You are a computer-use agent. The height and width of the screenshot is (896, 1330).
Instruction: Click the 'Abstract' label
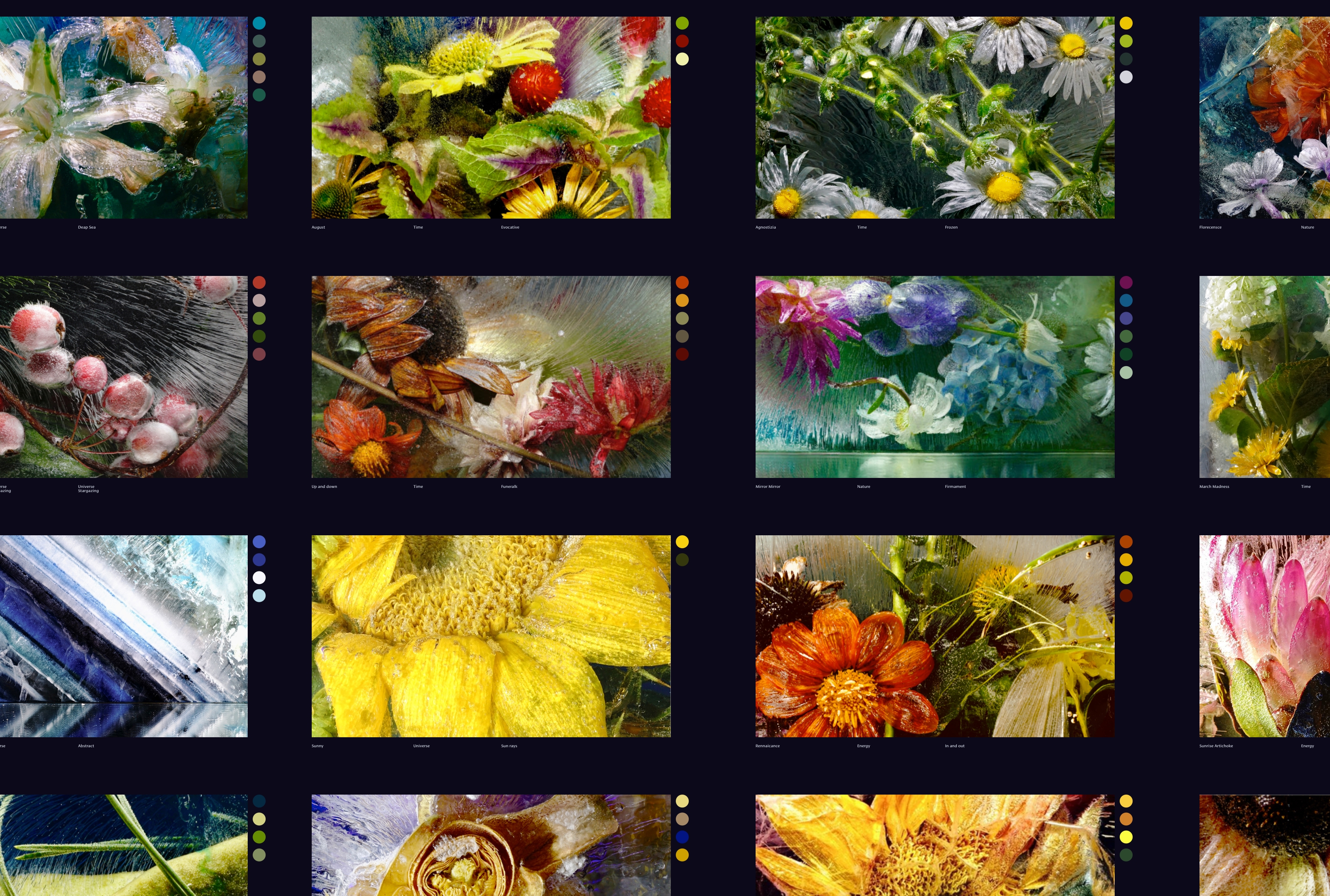[86, 746]
